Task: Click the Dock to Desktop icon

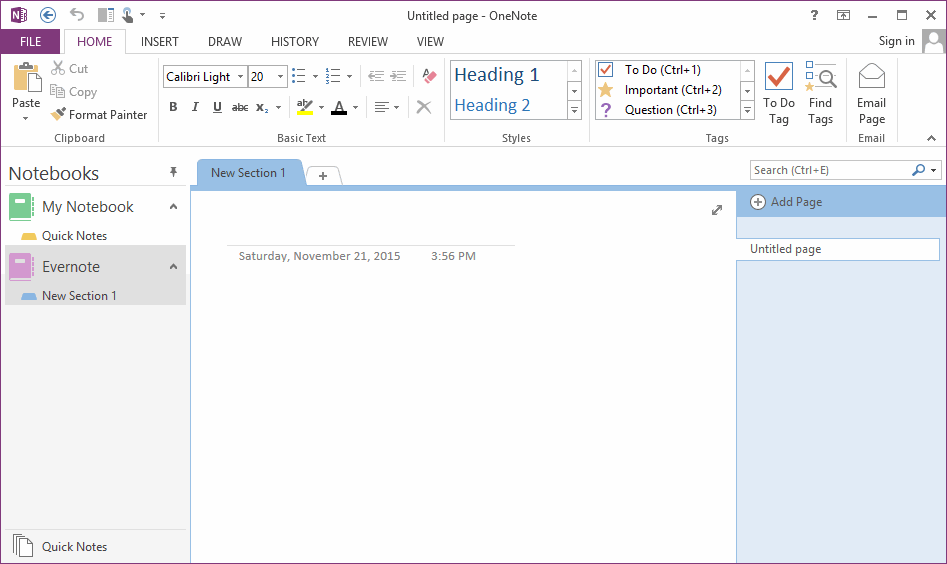Action: 106,15
